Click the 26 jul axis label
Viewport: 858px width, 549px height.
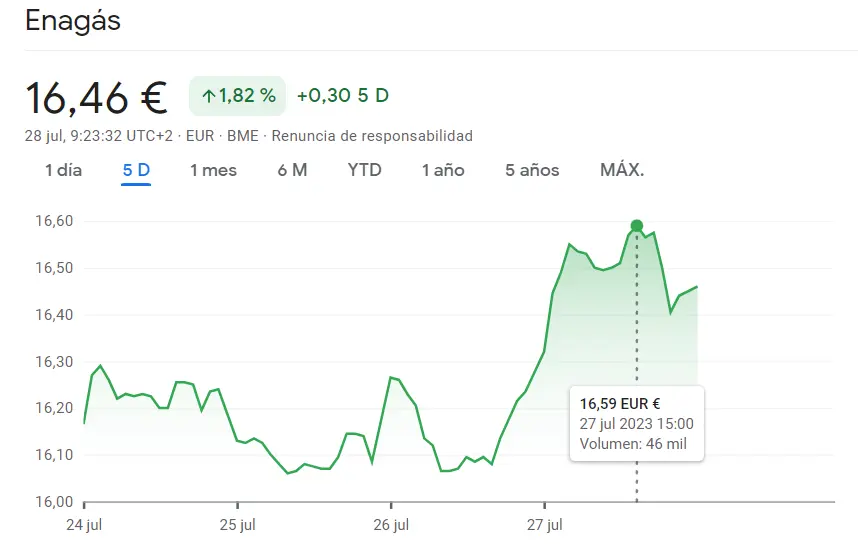[x=391, y=524]
